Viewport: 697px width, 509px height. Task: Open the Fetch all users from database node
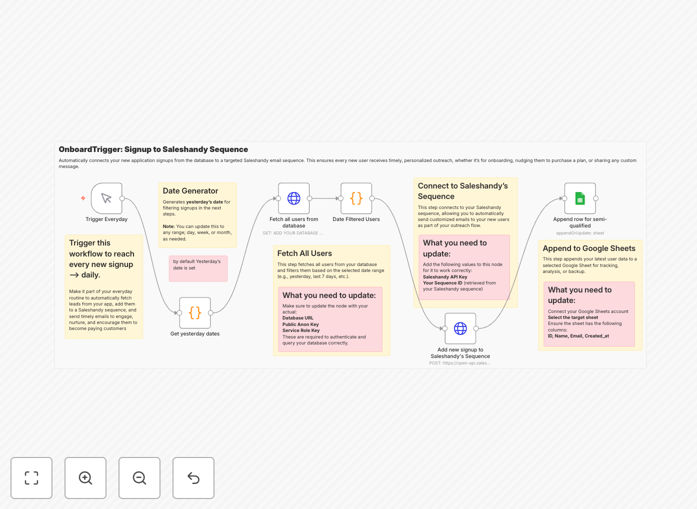294,198
